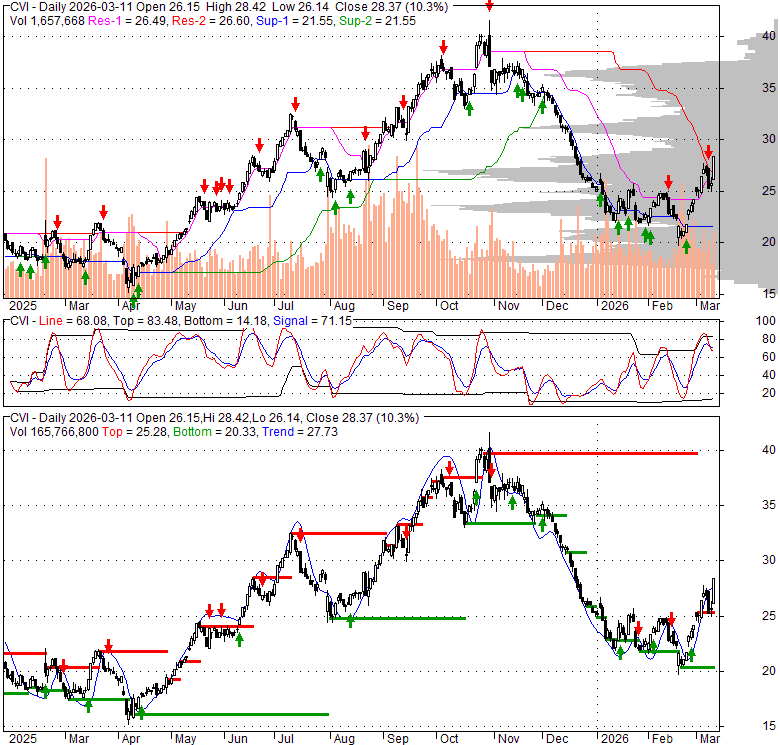Image resolution: width=780 pixels, height=745 pixels.
Task: Click the Vol 1,657,668 text in top chart
Action: coord(47,21)
